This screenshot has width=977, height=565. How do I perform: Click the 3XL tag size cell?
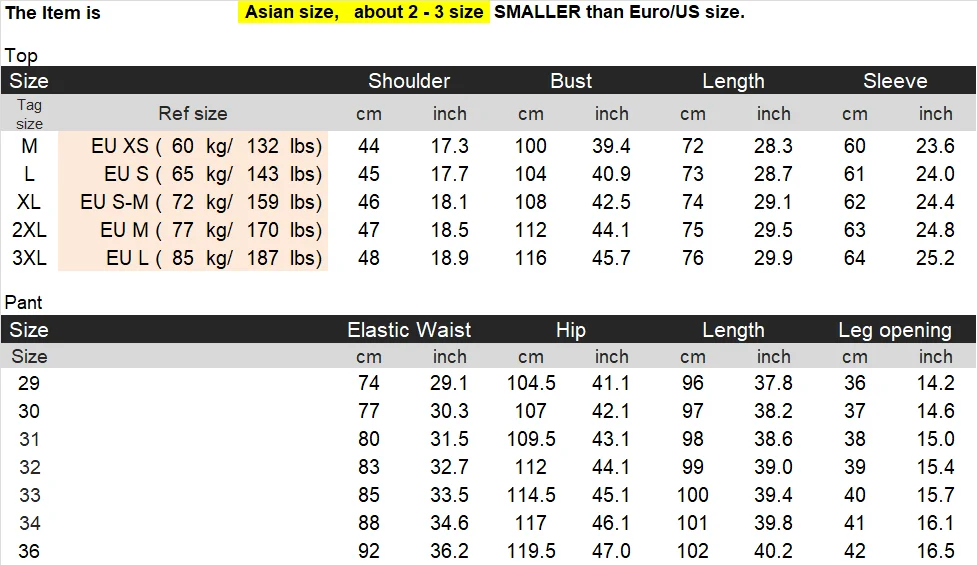(29, 258)
